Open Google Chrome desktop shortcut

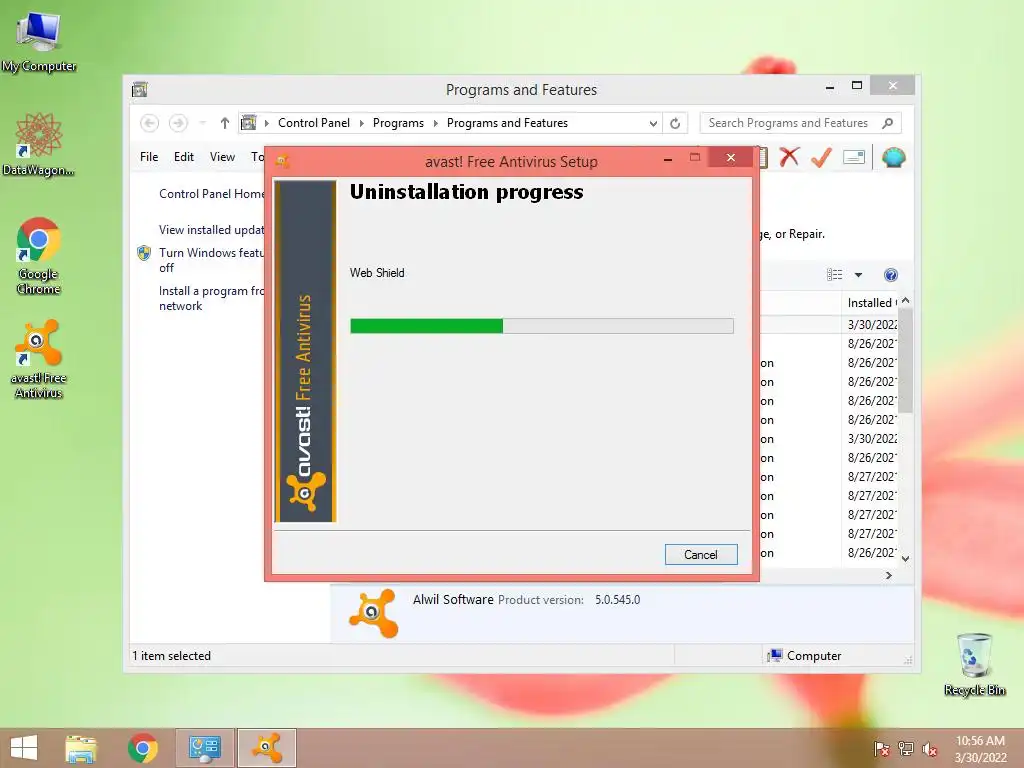[x=39, y=255]
